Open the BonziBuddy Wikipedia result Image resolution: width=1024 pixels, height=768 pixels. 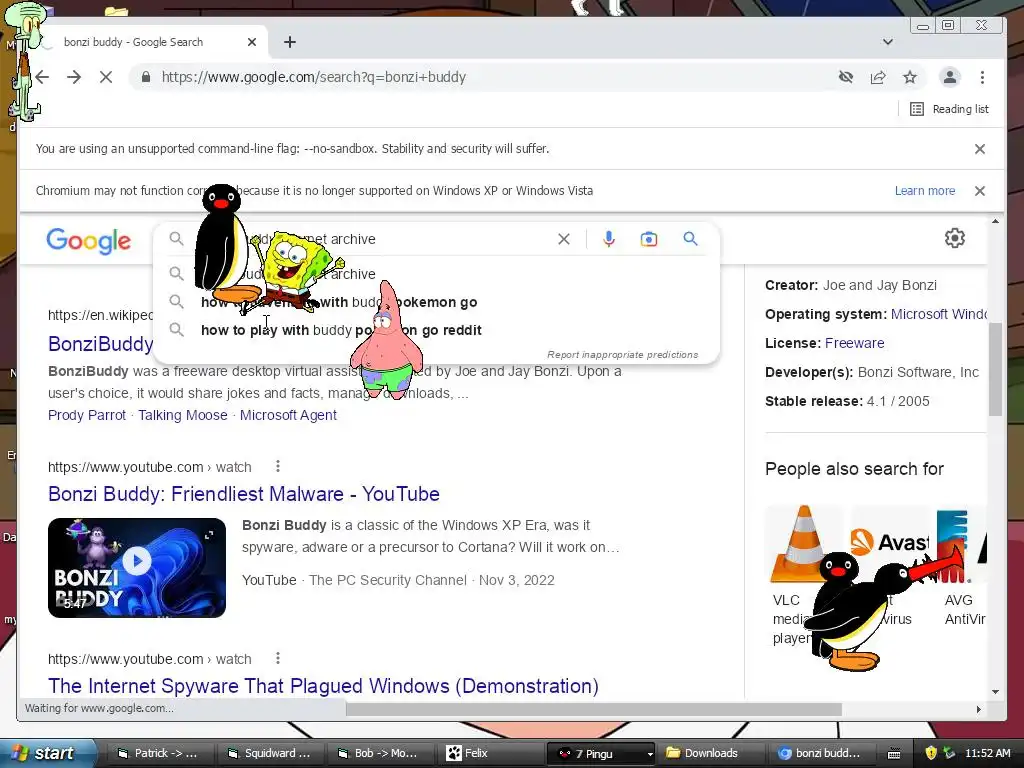101,344
